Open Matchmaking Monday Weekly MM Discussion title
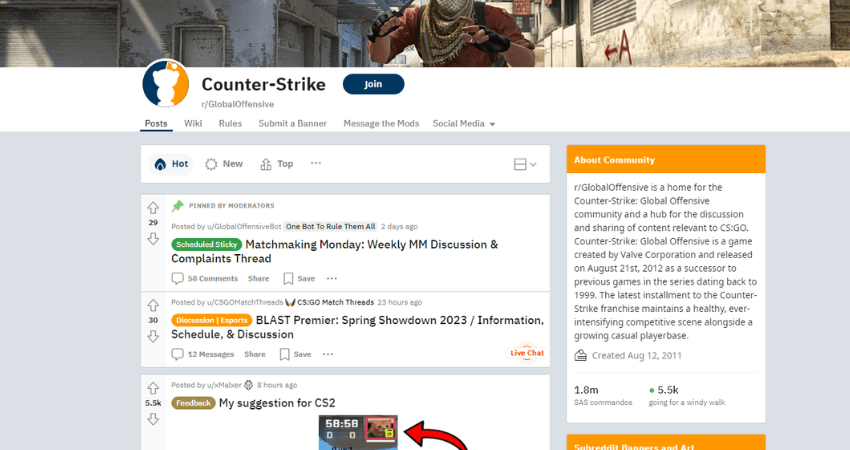 pyautogui.click(x=334, y=252)
